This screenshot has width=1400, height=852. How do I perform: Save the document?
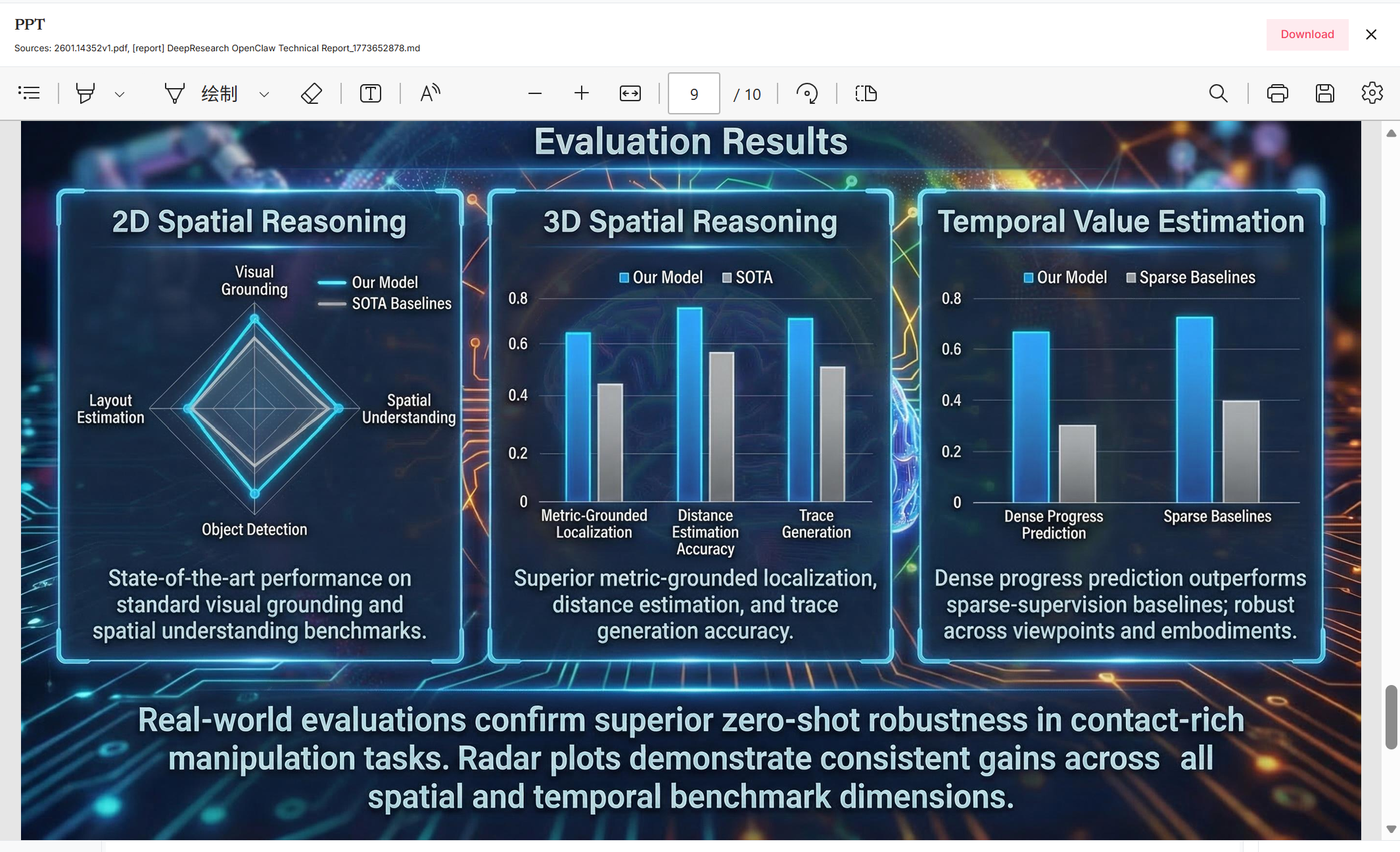coord(1325,93)
